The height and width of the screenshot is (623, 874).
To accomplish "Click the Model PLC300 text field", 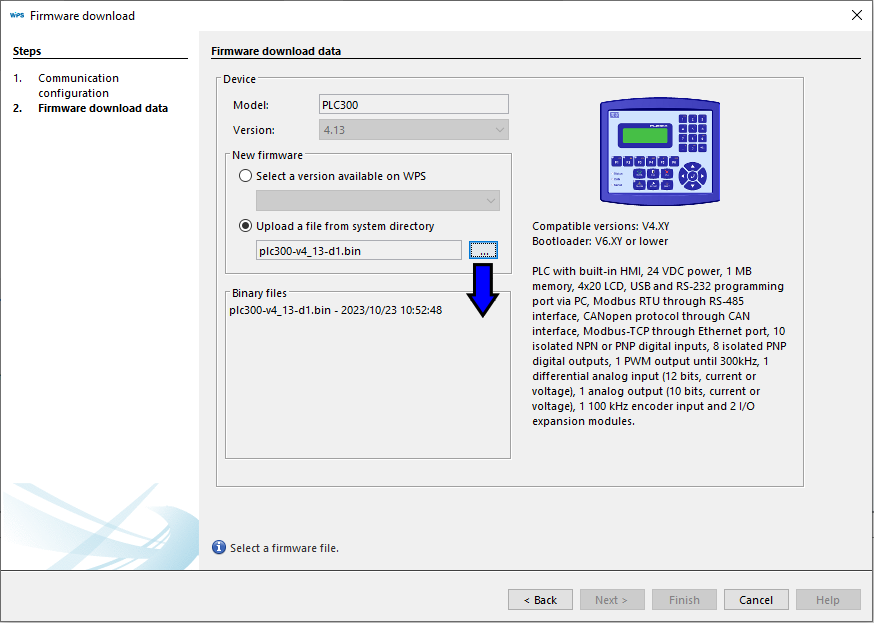I will point(414,104).
